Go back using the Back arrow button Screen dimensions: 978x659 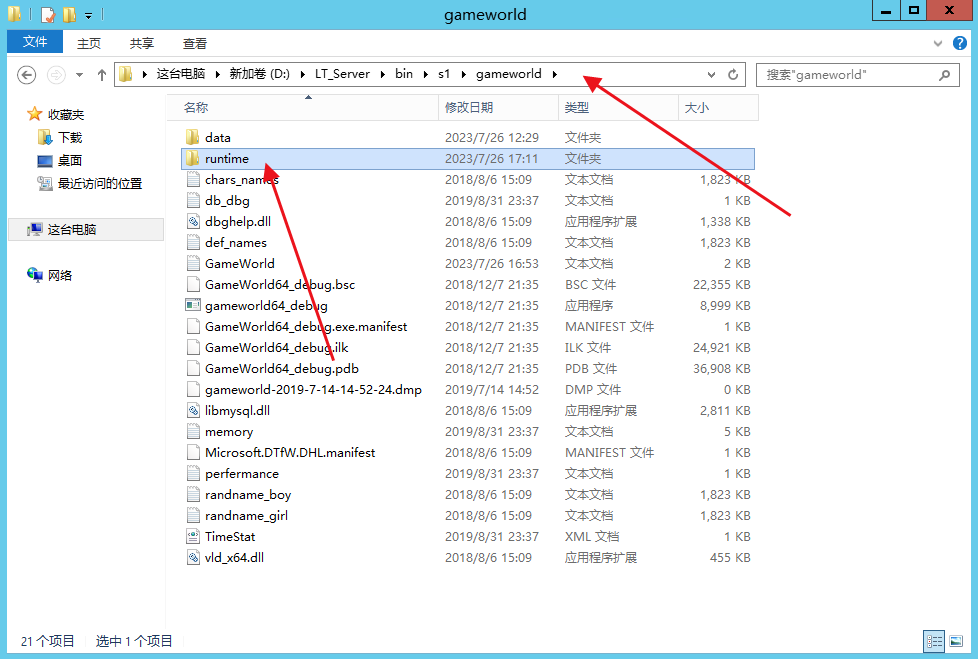pos(27,75)
